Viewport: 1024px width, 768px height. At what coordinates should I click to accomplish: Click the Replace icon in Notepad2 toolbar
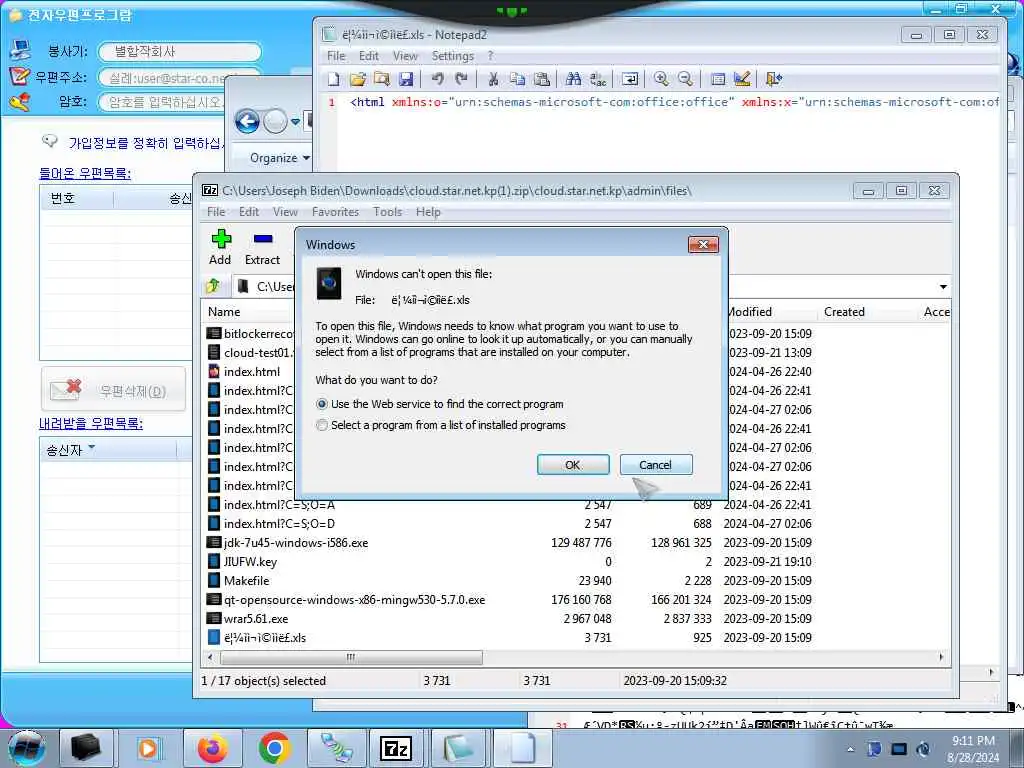598,79
